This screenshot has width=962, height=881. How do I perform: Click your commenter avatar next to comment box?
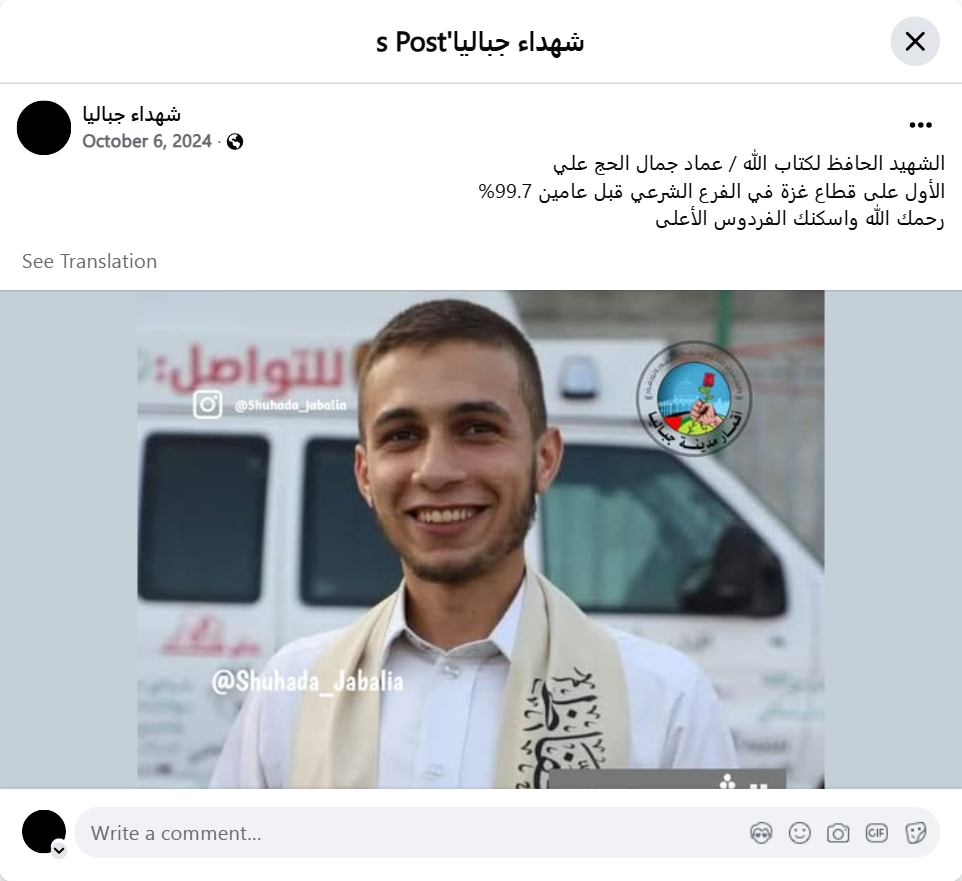click(x=44, y=831)
